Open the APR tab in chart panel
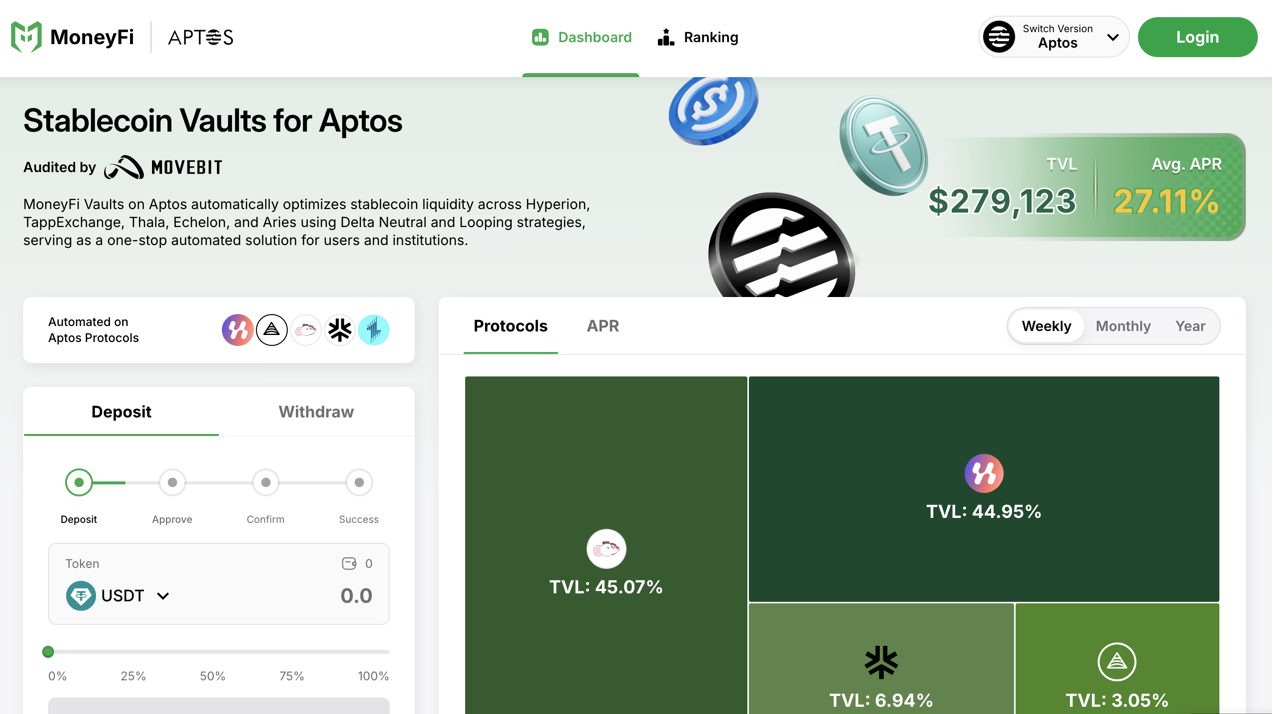The width and height of the screenshot is (1273, 714). (x=603, y=326)
